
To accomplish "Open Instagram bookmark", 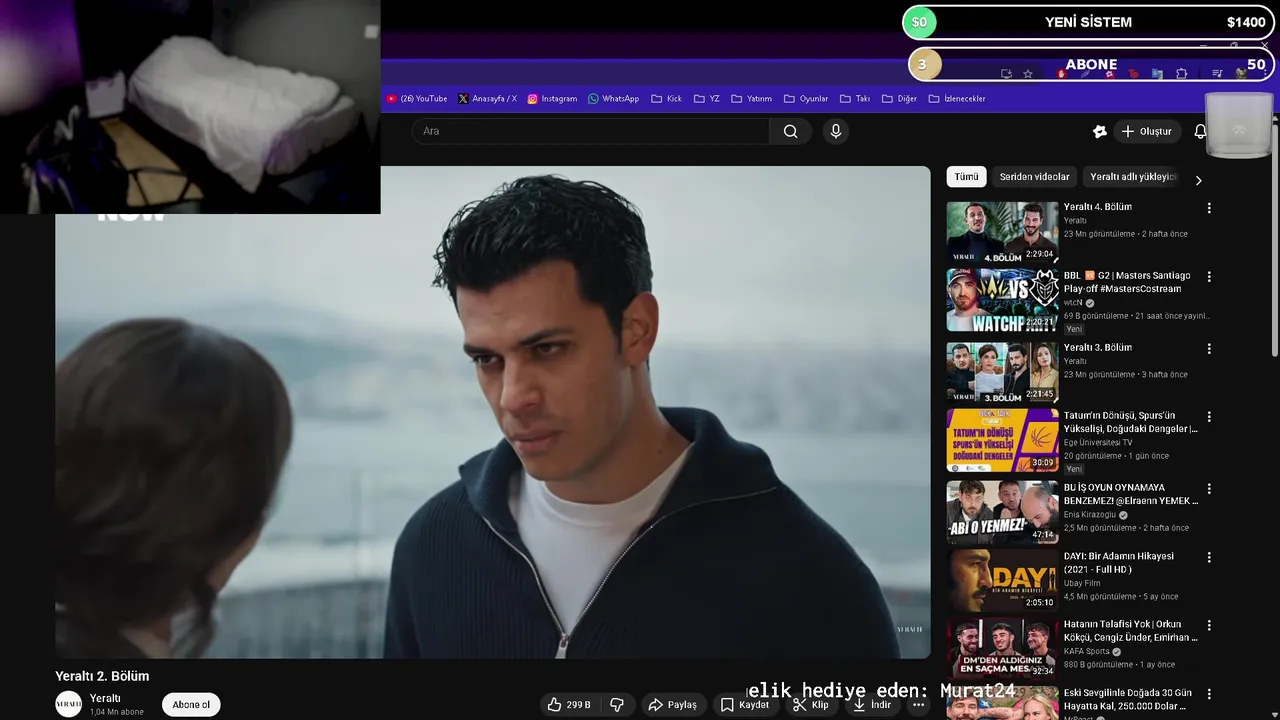I will [552, 99].
